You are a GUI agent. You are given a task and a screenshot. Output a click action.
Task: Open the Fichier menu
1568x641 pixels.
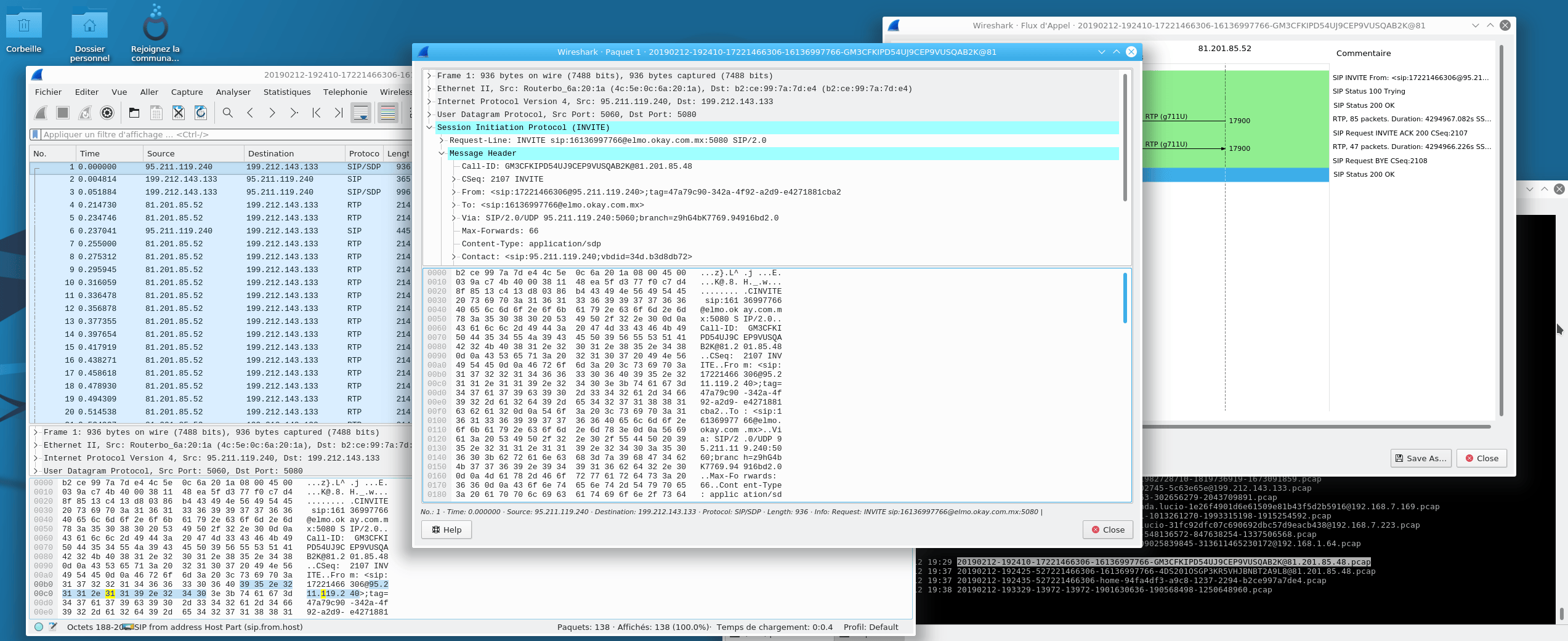click(x=48, y=92)
